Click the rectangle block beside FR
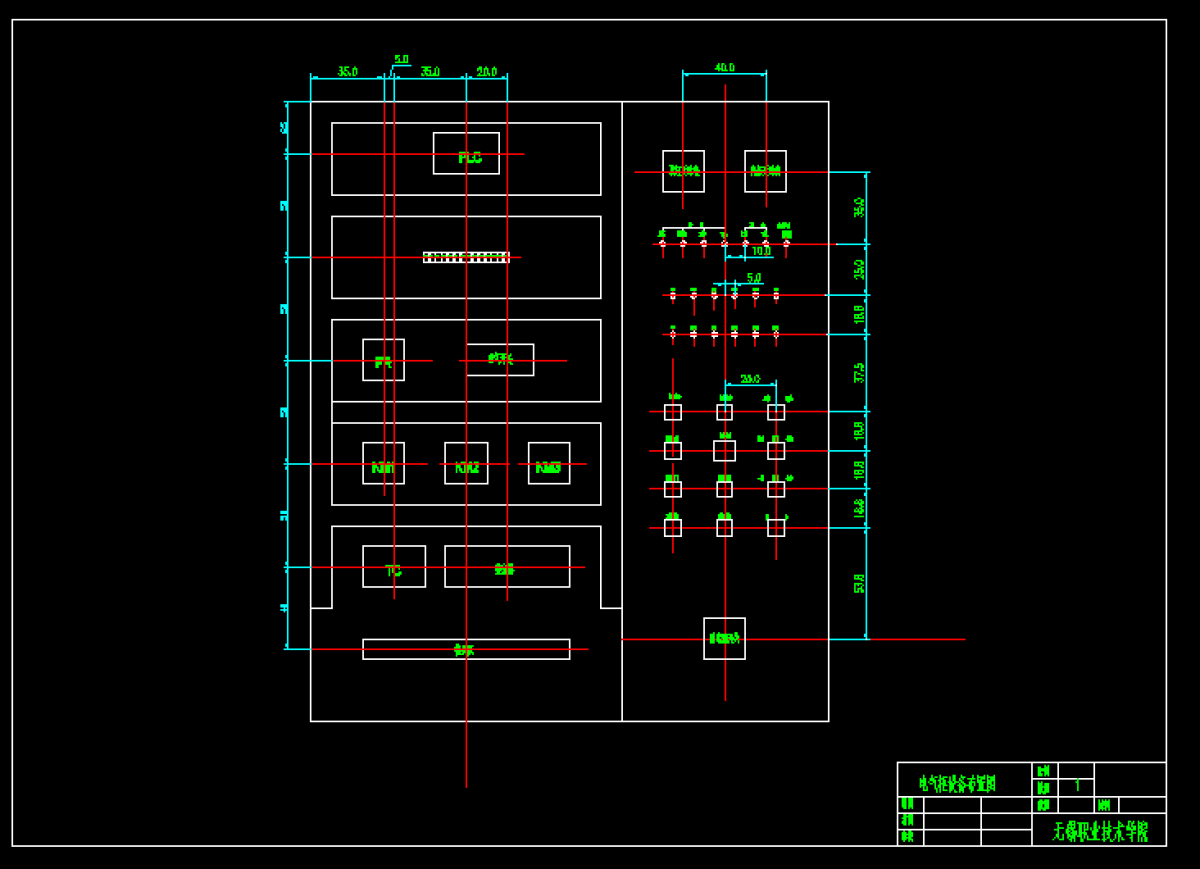This screenshot has width=1200, height=869. (500, 360)
